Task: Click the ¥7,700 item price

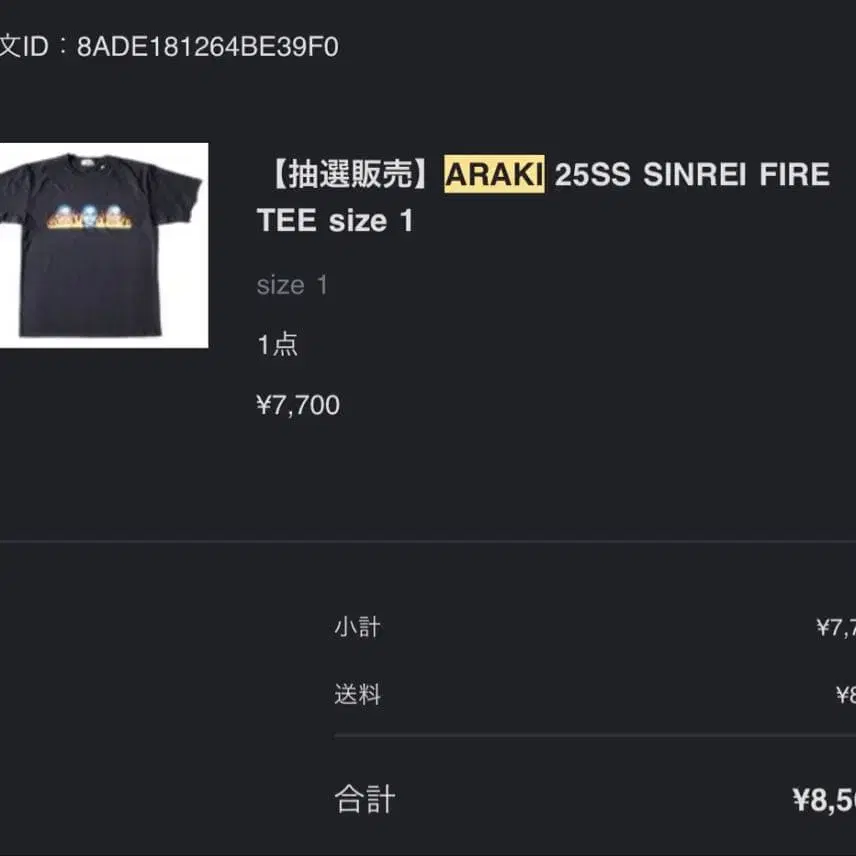Action: point(298,405)
